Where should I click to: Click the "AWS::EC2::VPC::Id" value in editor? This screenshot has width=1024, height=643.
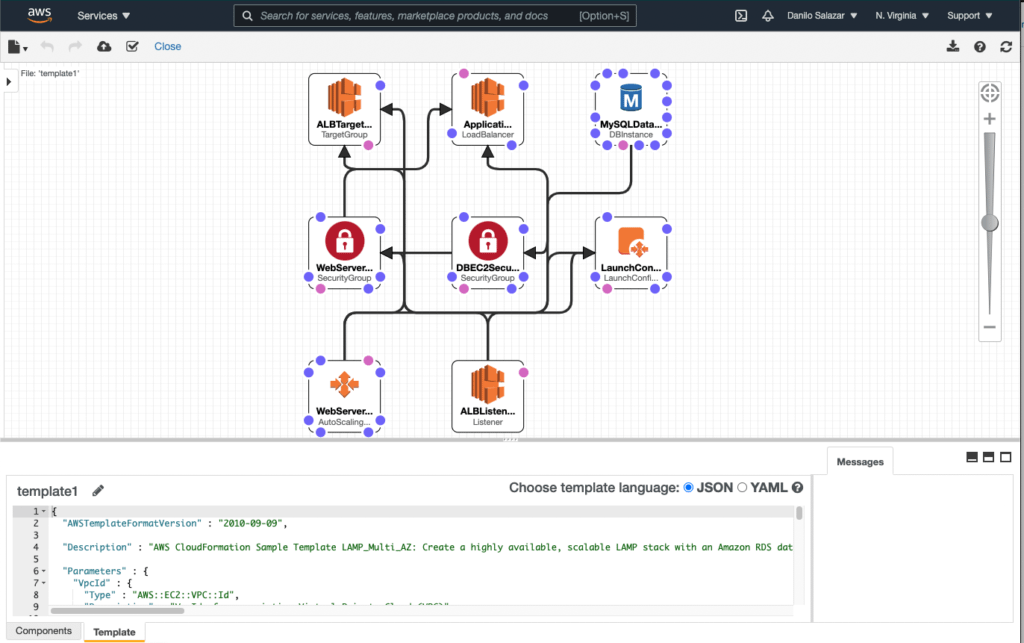[185, 595]
